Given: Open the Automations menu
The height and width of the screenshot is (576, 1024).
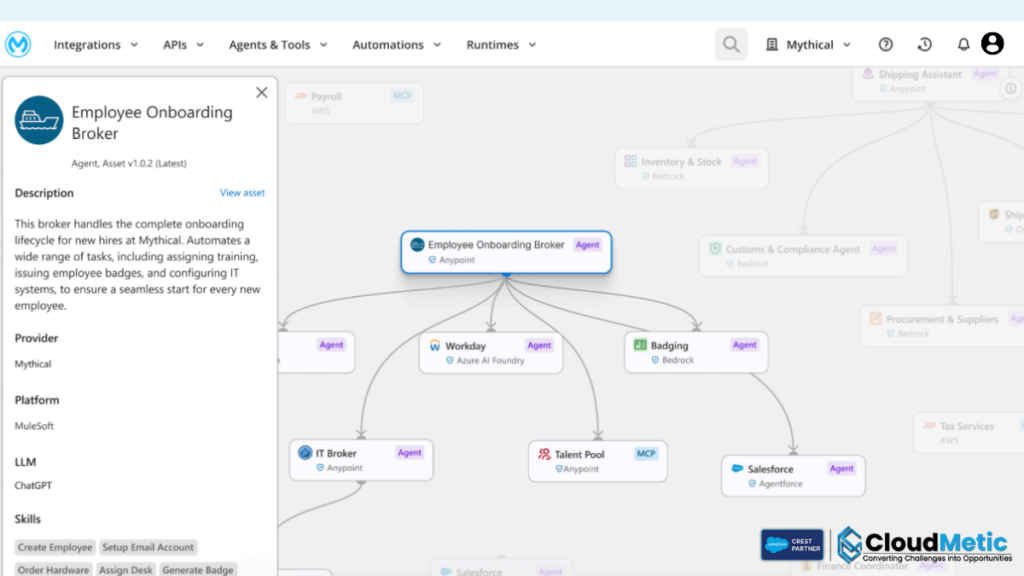Looking at the screenshot, I should pyautogui.click(x=397, y=44).
